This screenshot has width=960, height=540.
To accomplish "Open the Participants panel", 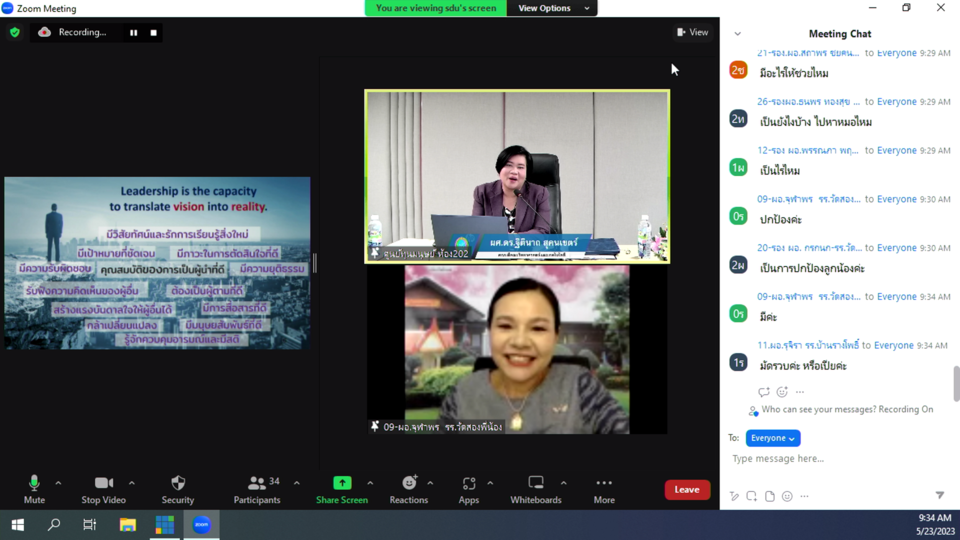I will coord(257,489).
